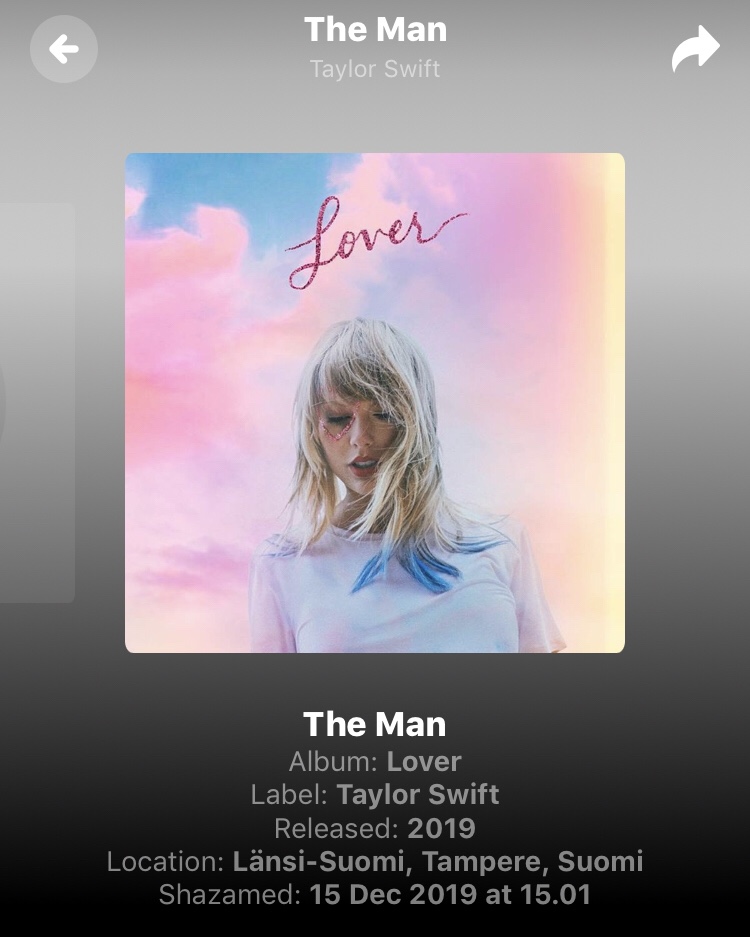This screenshot has height=937, width=750.
Task: Tap The Man heading below artwork
Action: point(375,724)
